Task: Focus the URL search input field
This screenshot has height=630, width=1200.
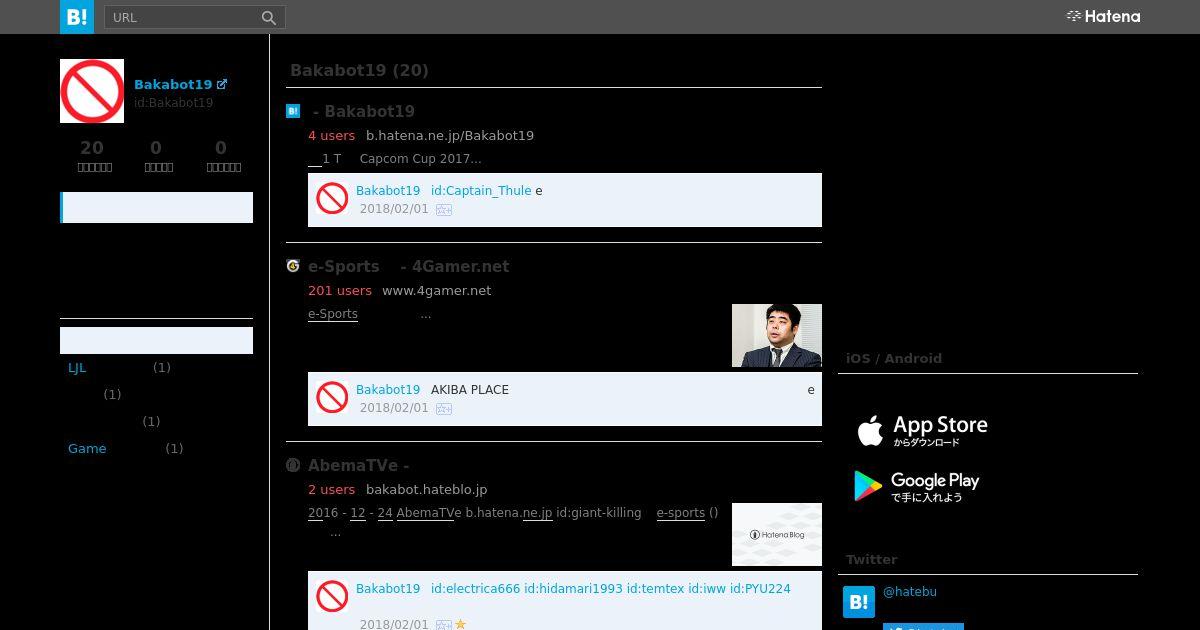Action: 181,17
